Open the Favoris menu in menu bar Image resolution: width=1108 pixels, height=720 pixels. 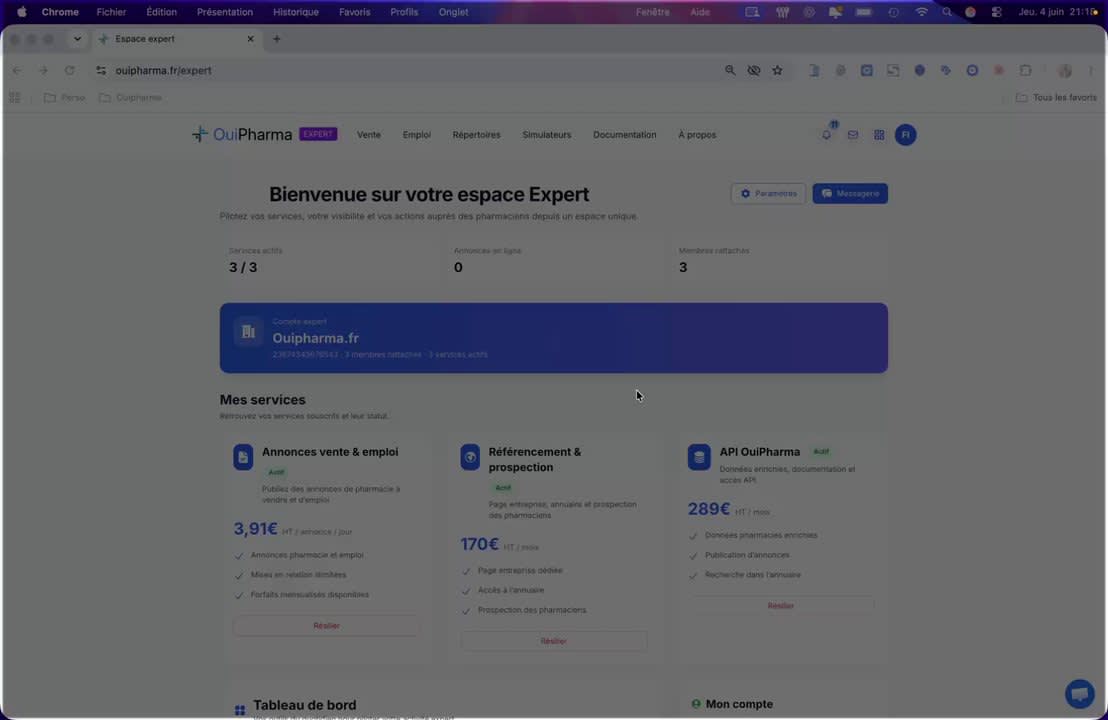[355, 12]
